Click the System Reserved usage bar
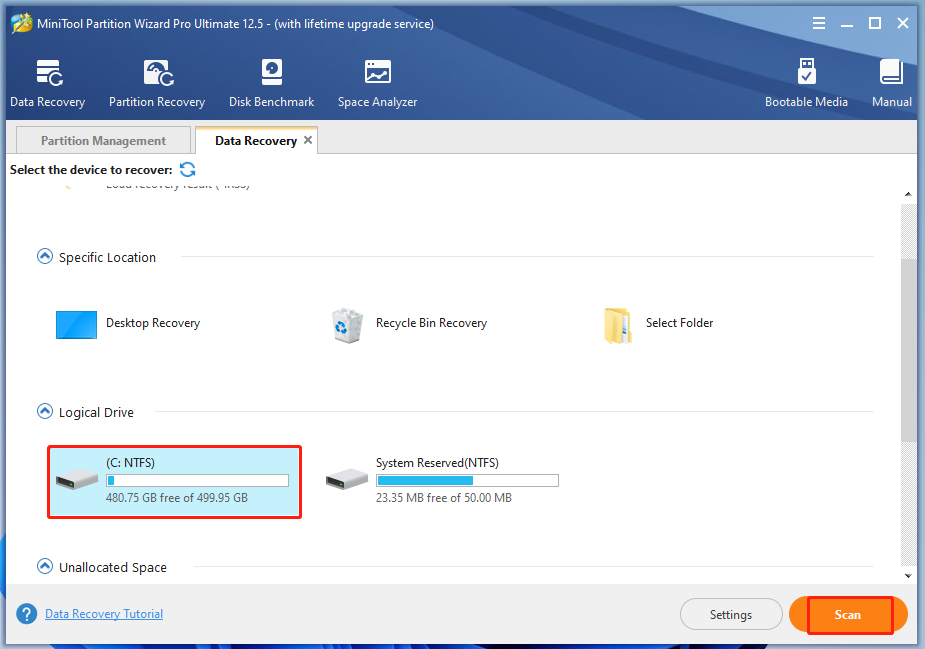 pyautogui.click(x=467, y=480)
